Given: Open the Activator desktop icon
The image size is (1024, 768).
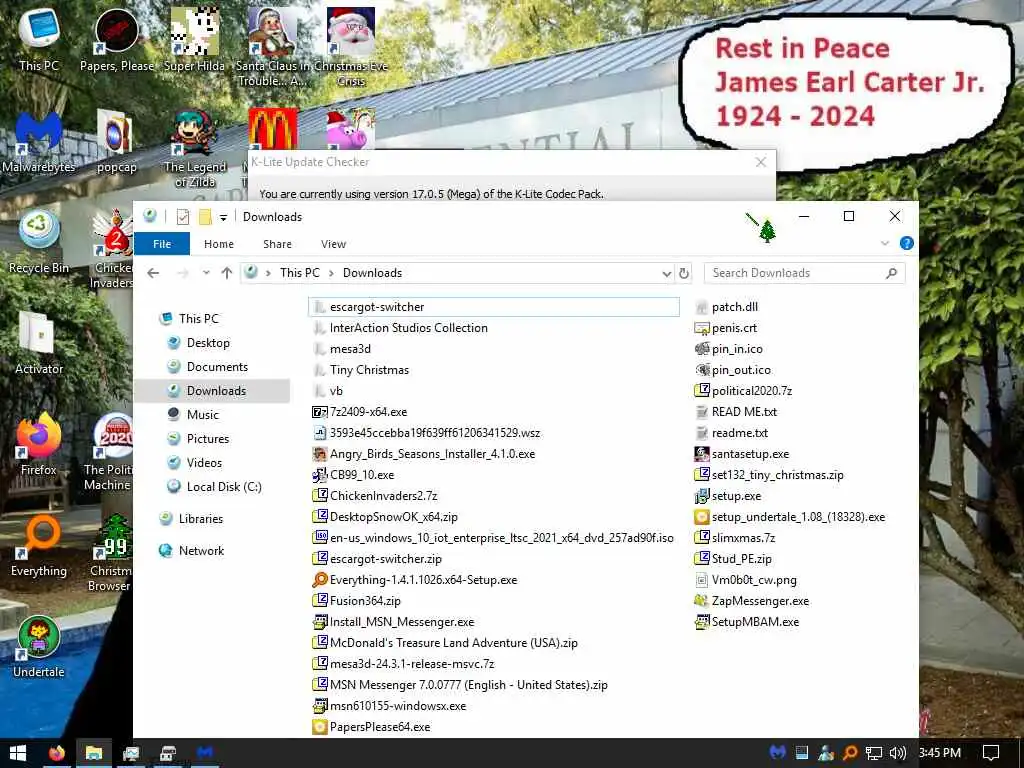Looking at the screenshot, I should [39, 344].
